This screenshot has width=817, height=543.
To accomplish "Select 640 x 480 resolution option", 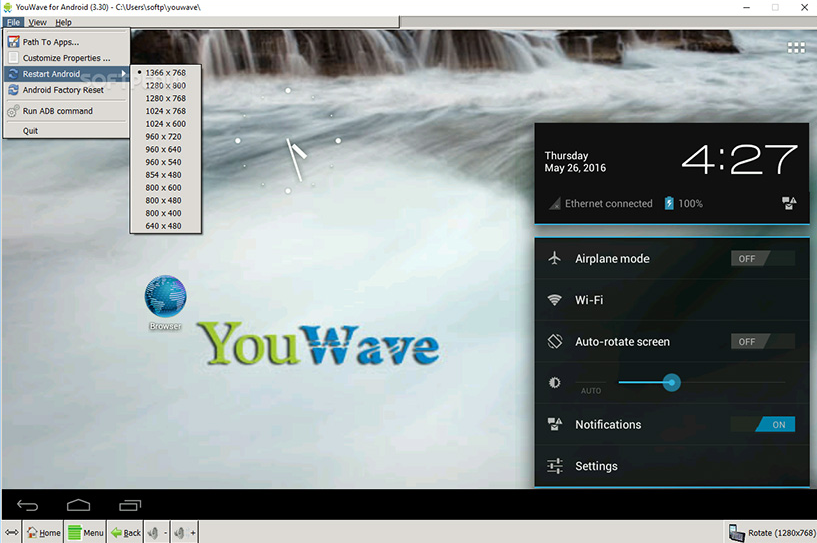I will [x=166, y=226].
